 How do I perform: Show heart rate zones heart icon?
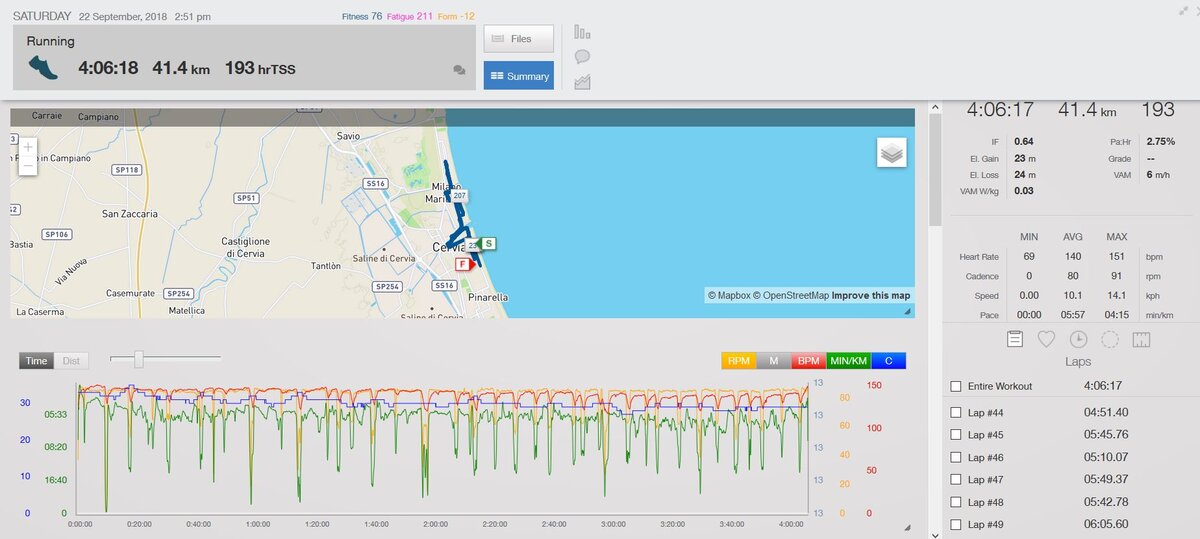pyautogui.click(x=1046, y=339)
